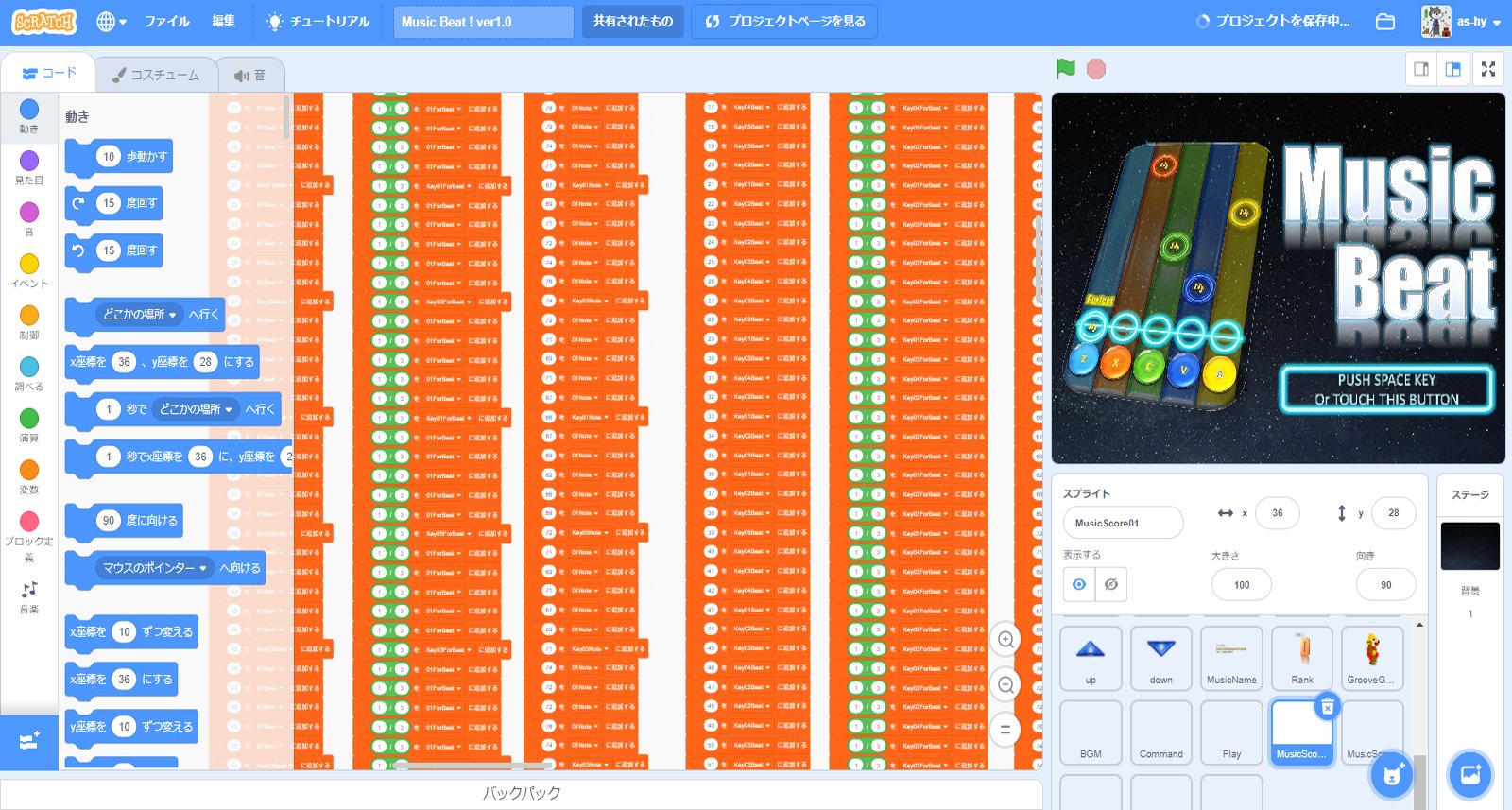The image size is (1512, 810).
Task: Edit the sprite x value 36
Action: [x=1278, y=513]
